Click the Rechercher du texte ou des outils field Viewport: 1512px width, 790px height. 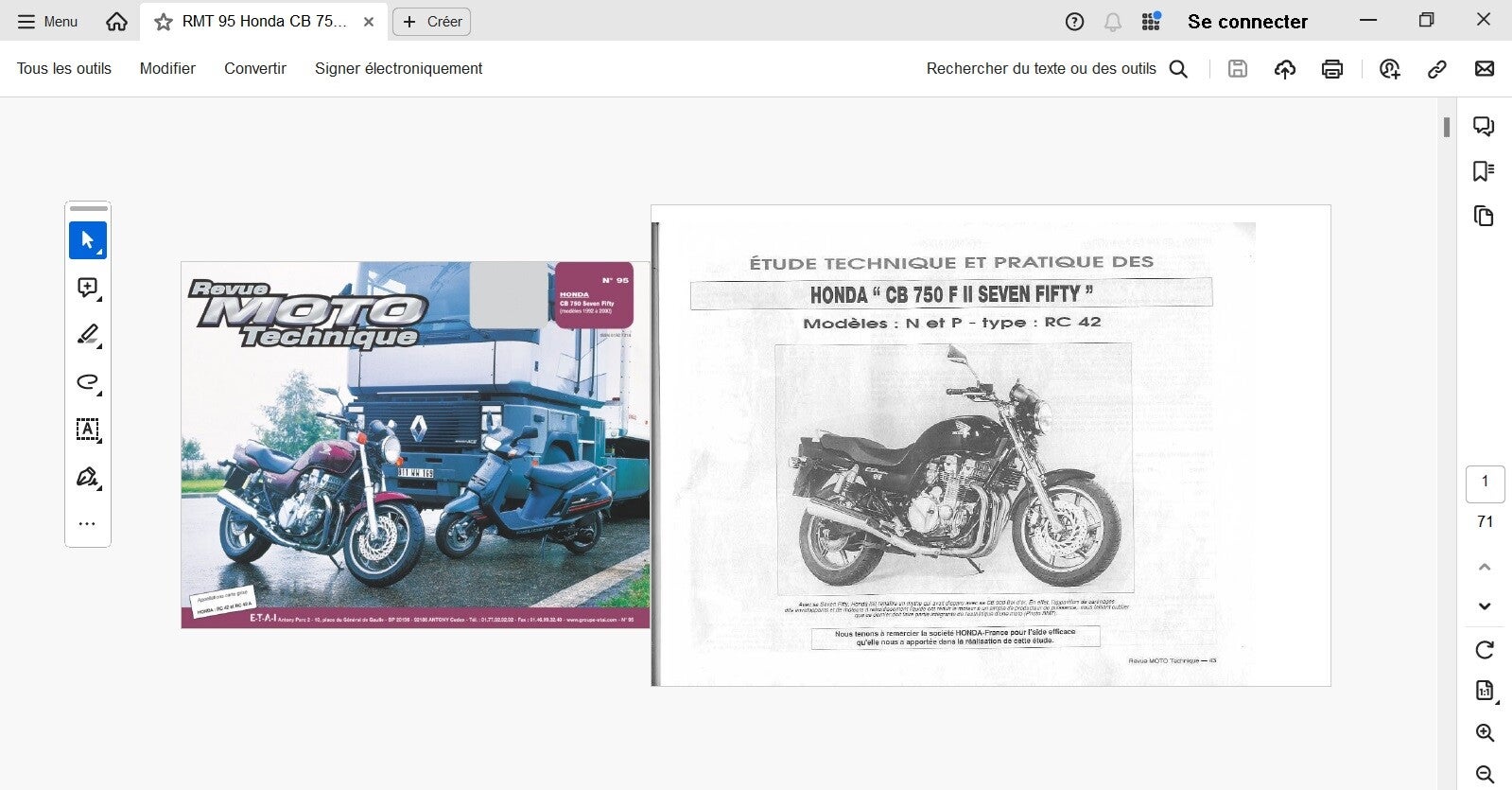(1041, 68)
